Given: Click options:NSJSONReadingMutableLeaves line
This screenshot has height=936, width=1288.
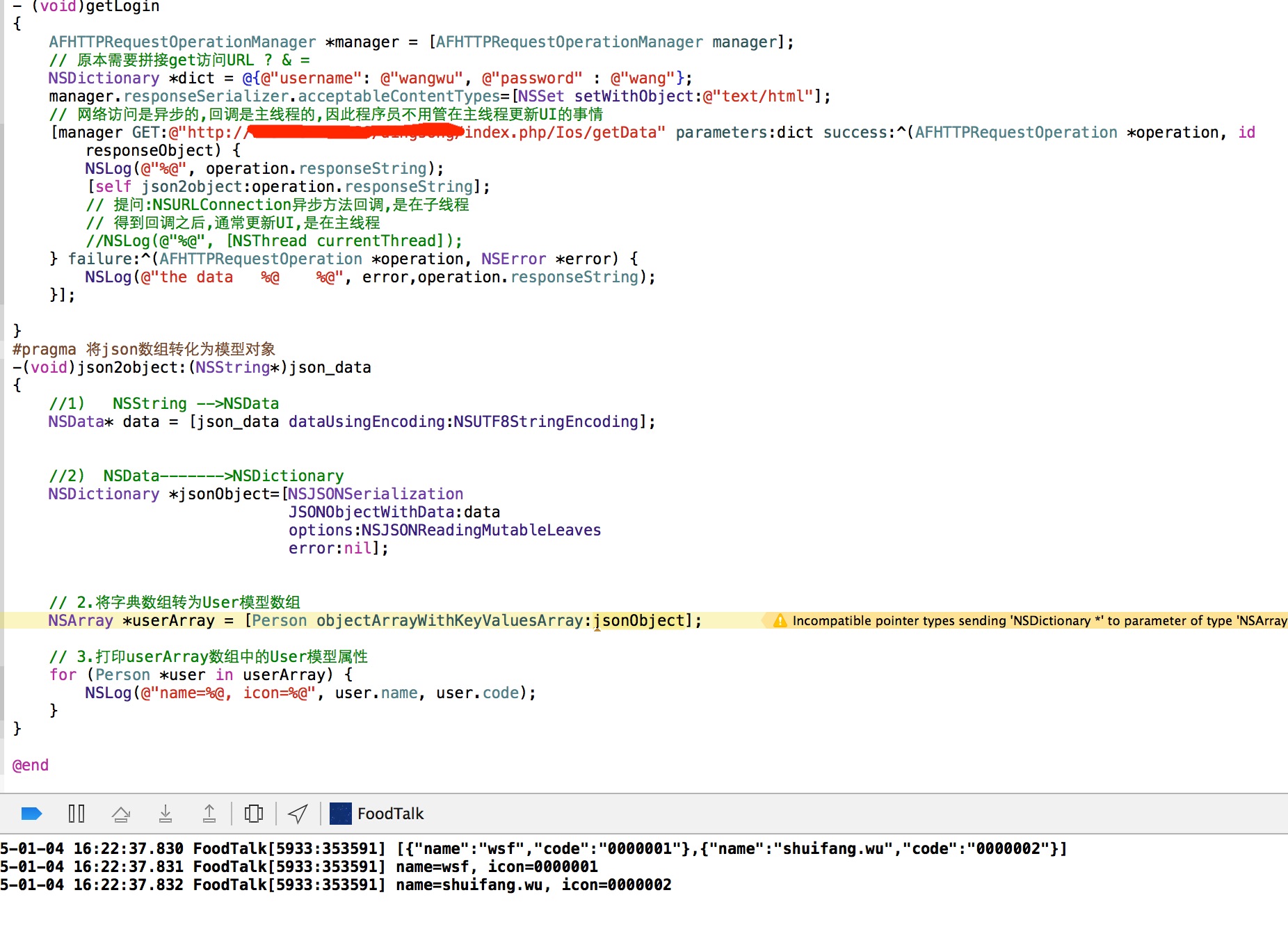Looking at the screenshot, I should coord(445,530).
